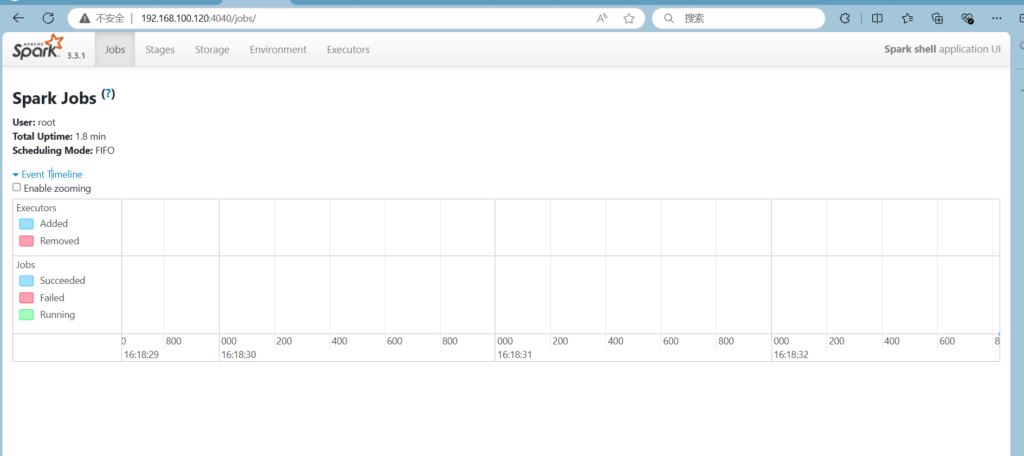Open the browser three-dot settings menu
The image size is (1024, 456).
pos(997,18)
